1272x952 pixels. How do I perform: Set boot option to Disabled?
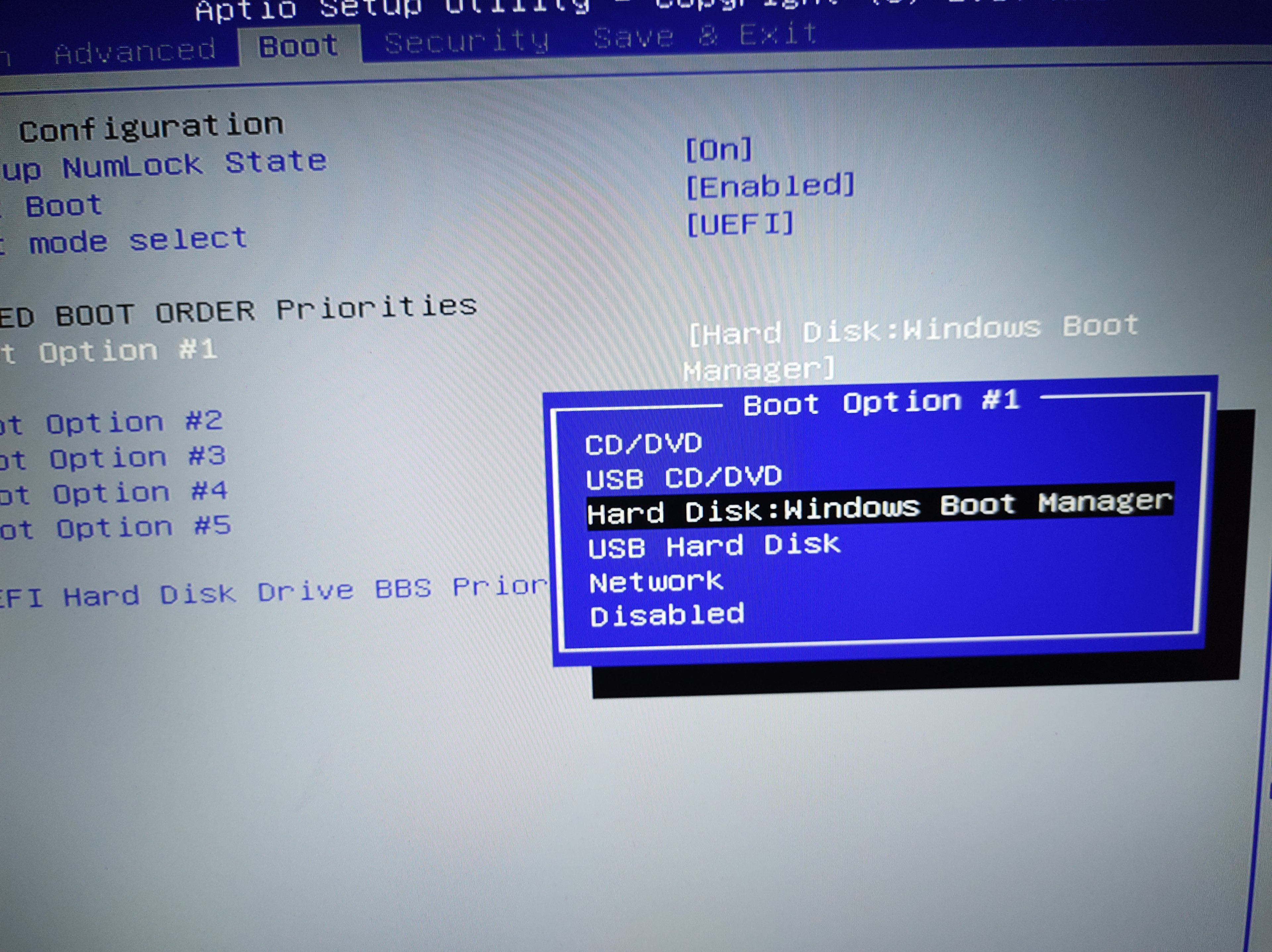coord(667,615)
